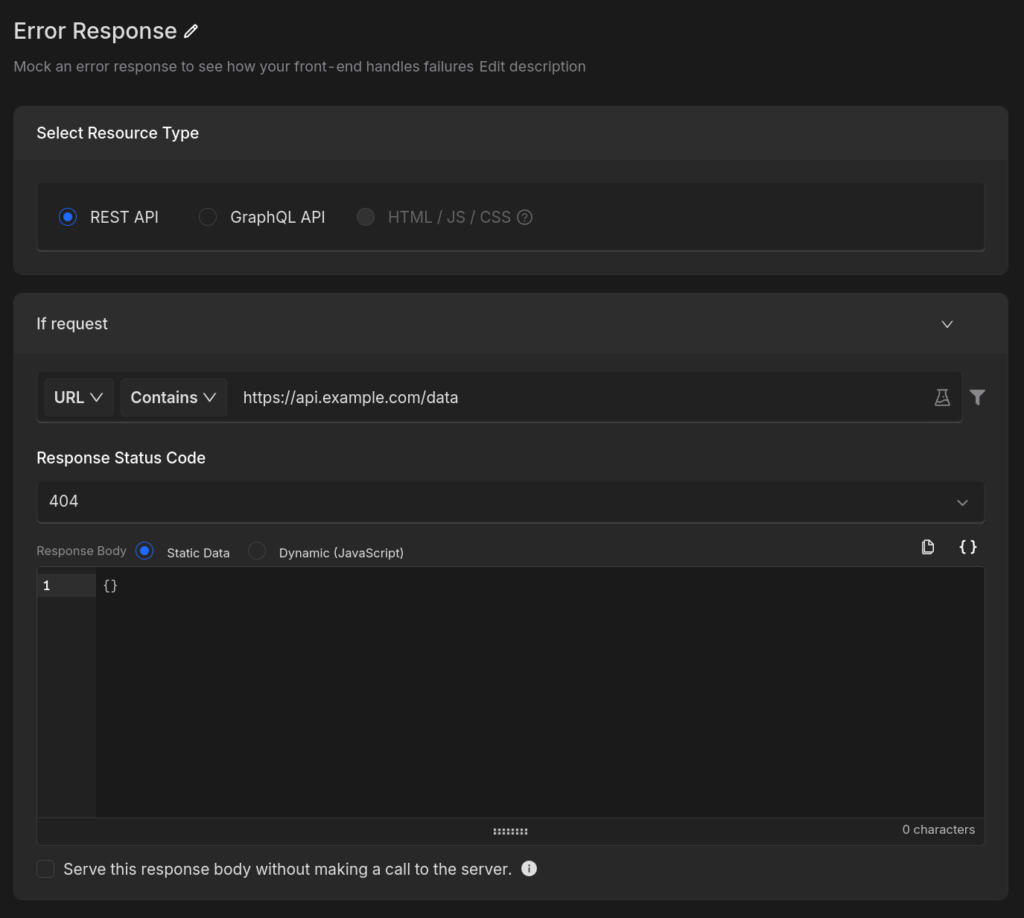Enable serve response without calling server checkbox
The image size is (1024, 918).
point(46,869)
